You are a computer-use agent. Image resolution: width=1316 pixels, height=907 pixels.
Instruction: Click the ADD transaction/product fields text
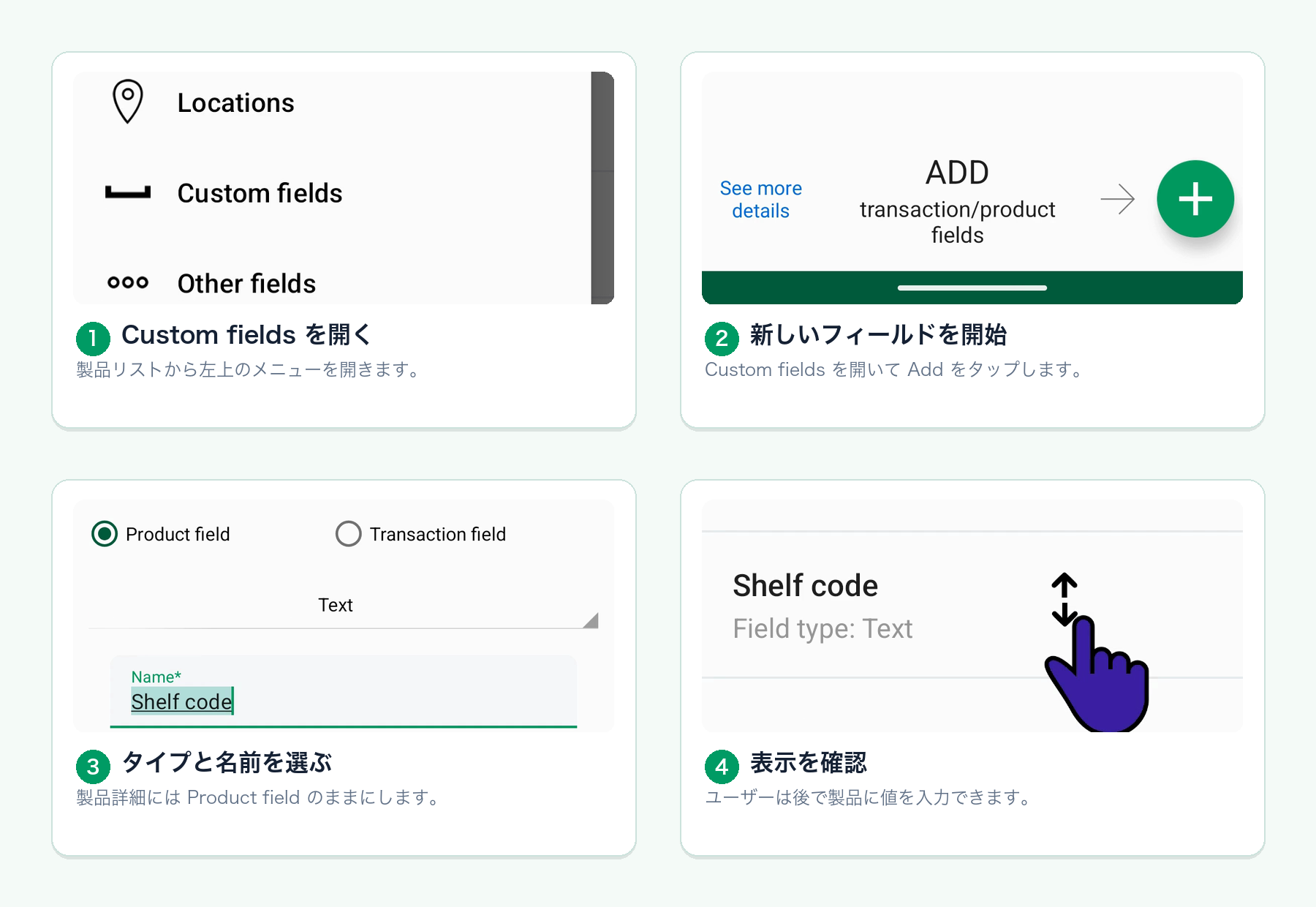(x=957, y=202)
